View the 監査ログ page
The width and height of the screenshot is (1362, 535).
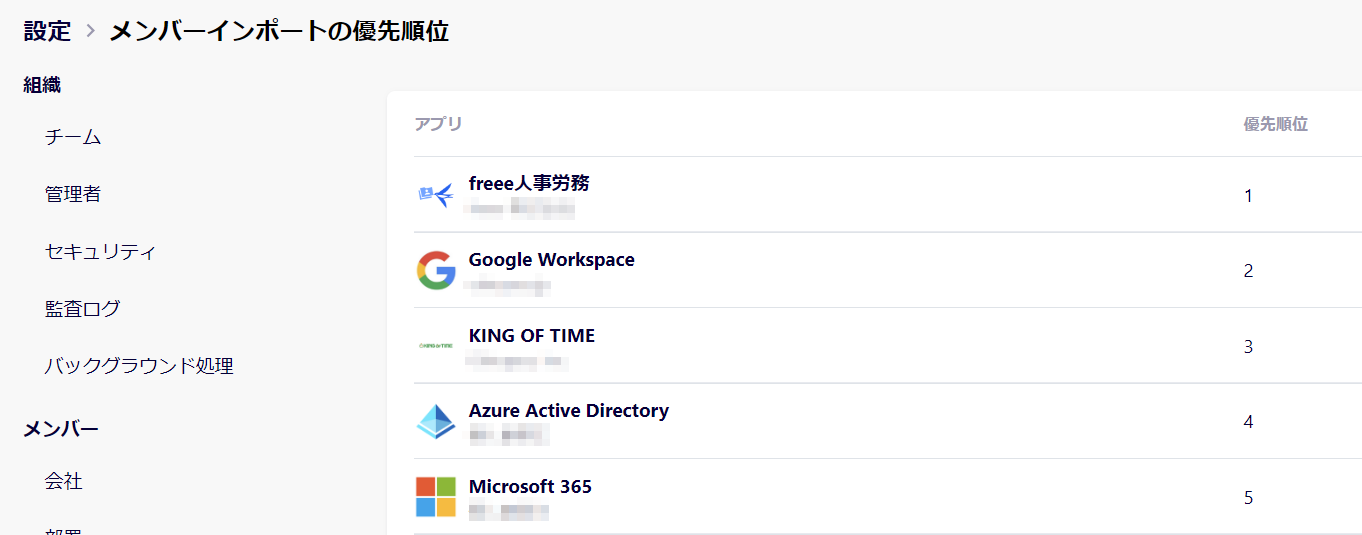(82, 308)
